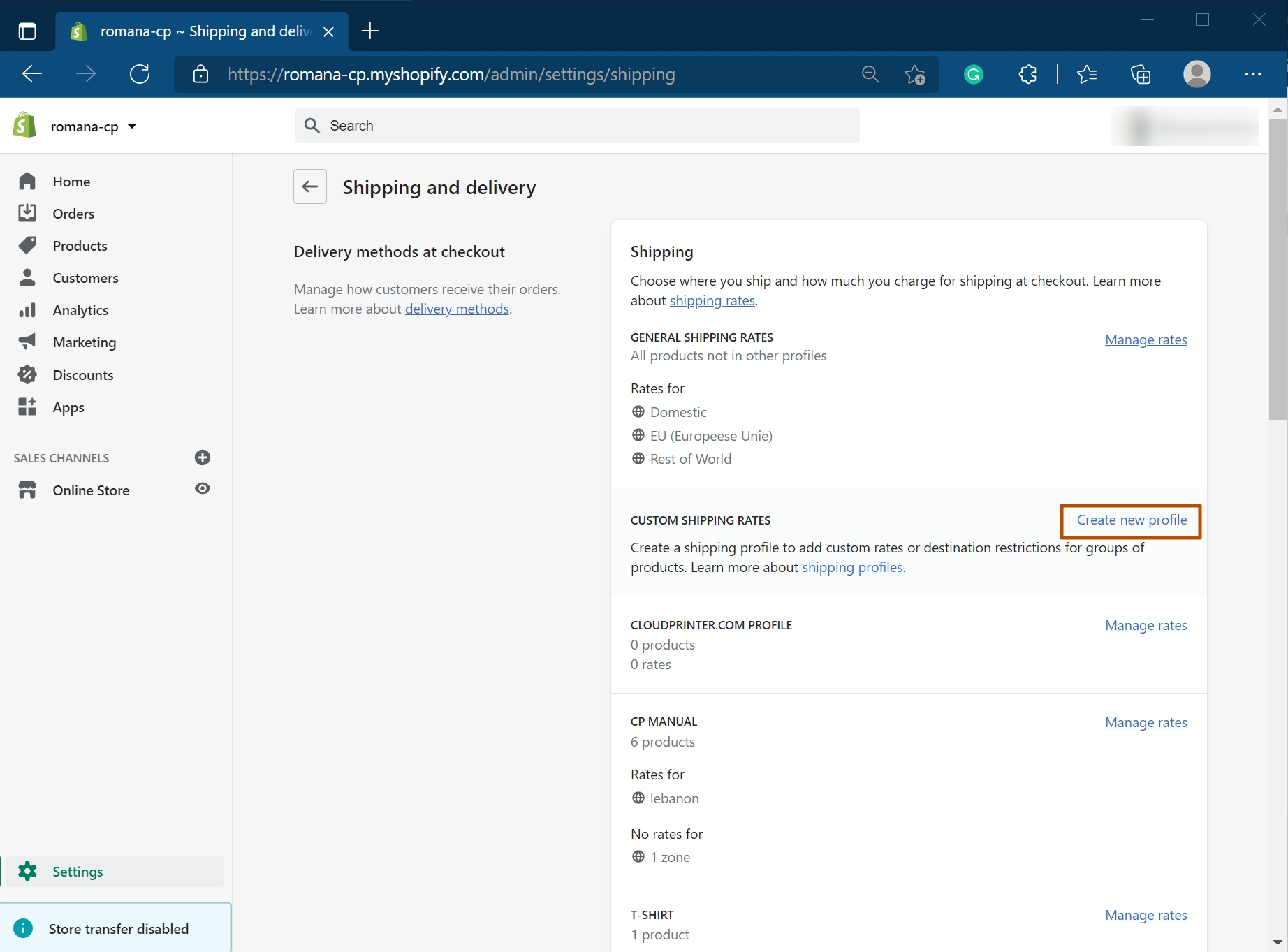The height and width of the screenshot is (952, 1288).
Task: Click the scrollbar down arrow
Action: coord(1278,942)
